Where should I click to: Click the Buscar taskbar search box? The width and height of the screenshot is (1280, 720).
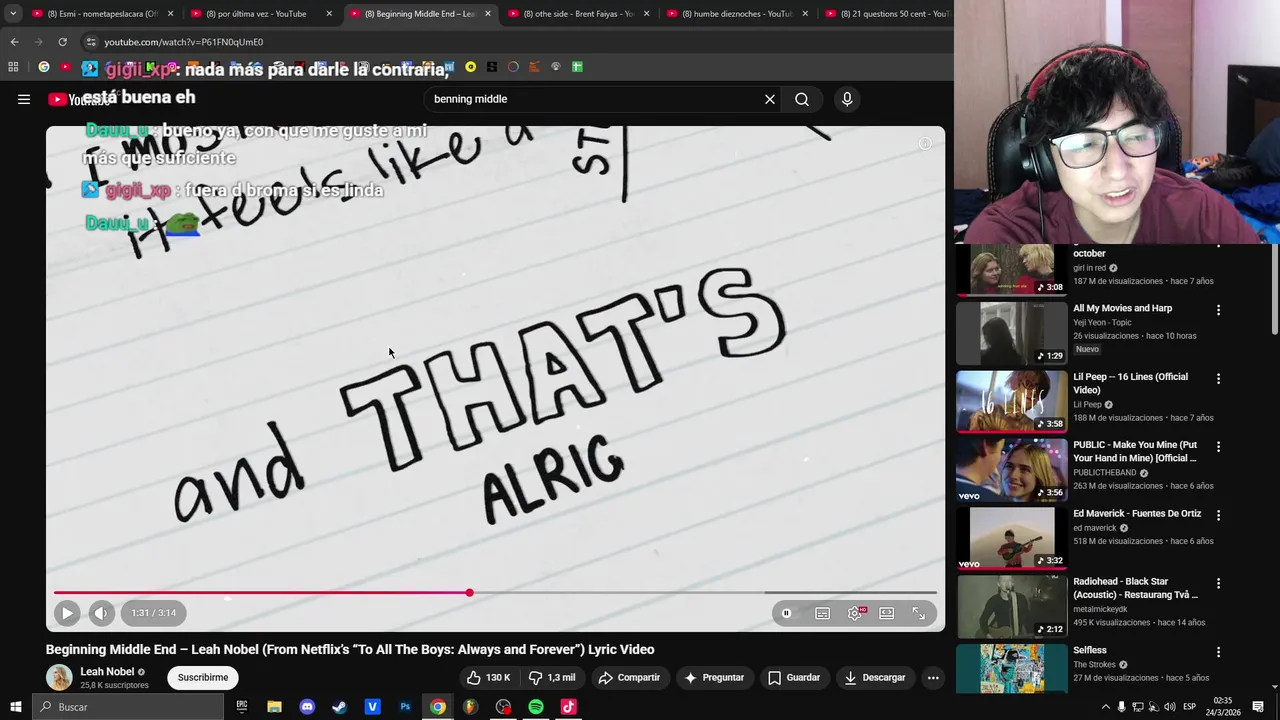[128, 707]
